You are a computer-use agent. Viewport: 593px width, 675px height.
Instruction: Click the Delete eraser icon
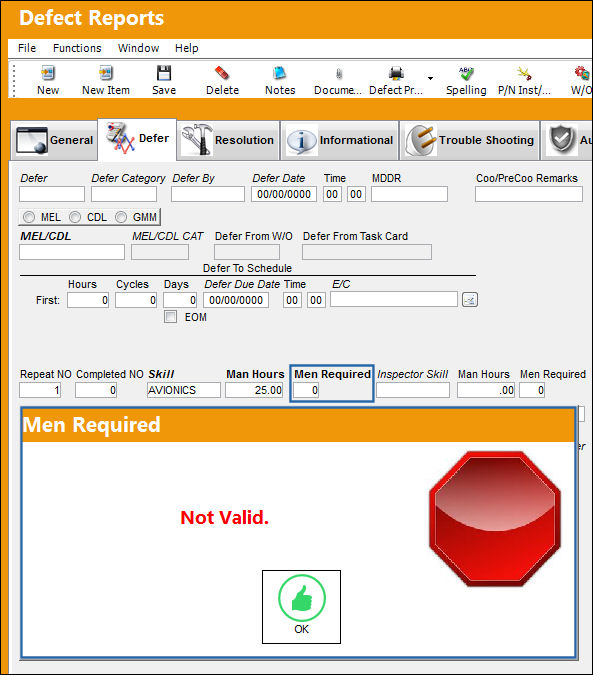[x=222, y=73]
